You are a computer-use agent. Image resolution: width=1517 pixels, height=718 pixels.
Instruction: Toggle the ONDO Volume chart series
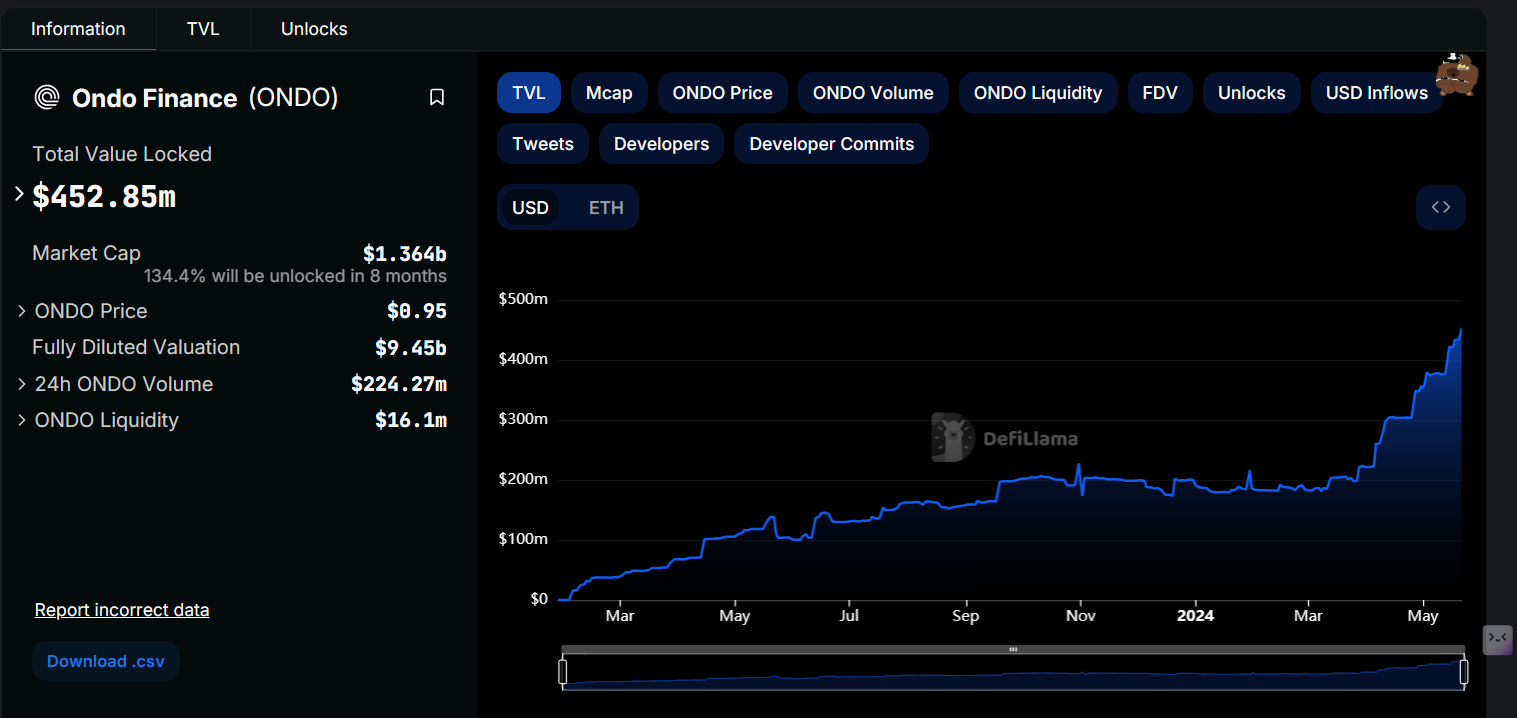tap(873, 93)
